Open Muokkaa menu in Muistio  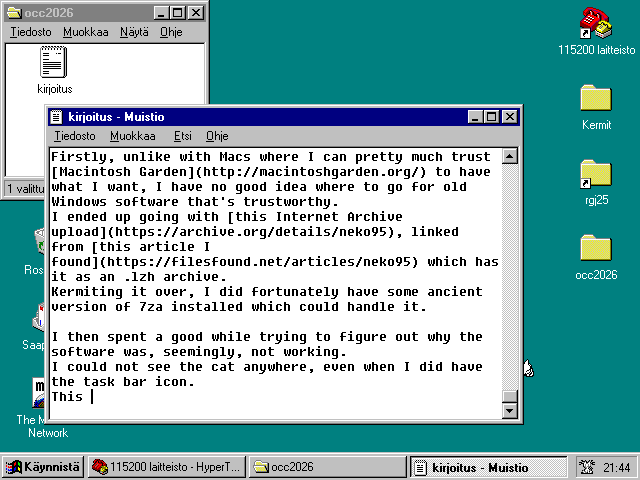tap(133, 136)
